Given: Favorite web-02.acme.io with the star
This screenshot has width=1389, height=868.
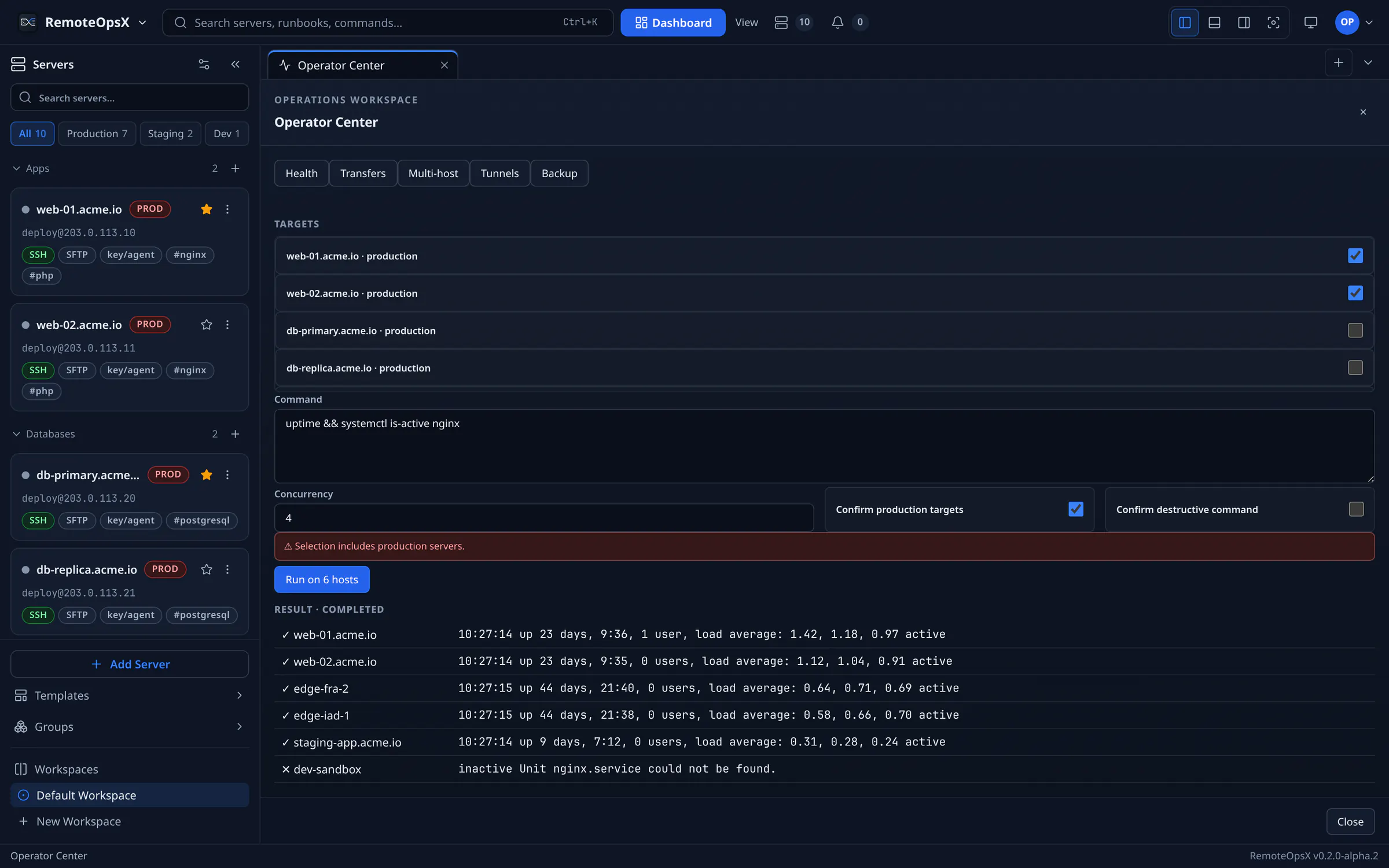Looking at the screenshot, I should pyautogui.click(x=206, y=325).
